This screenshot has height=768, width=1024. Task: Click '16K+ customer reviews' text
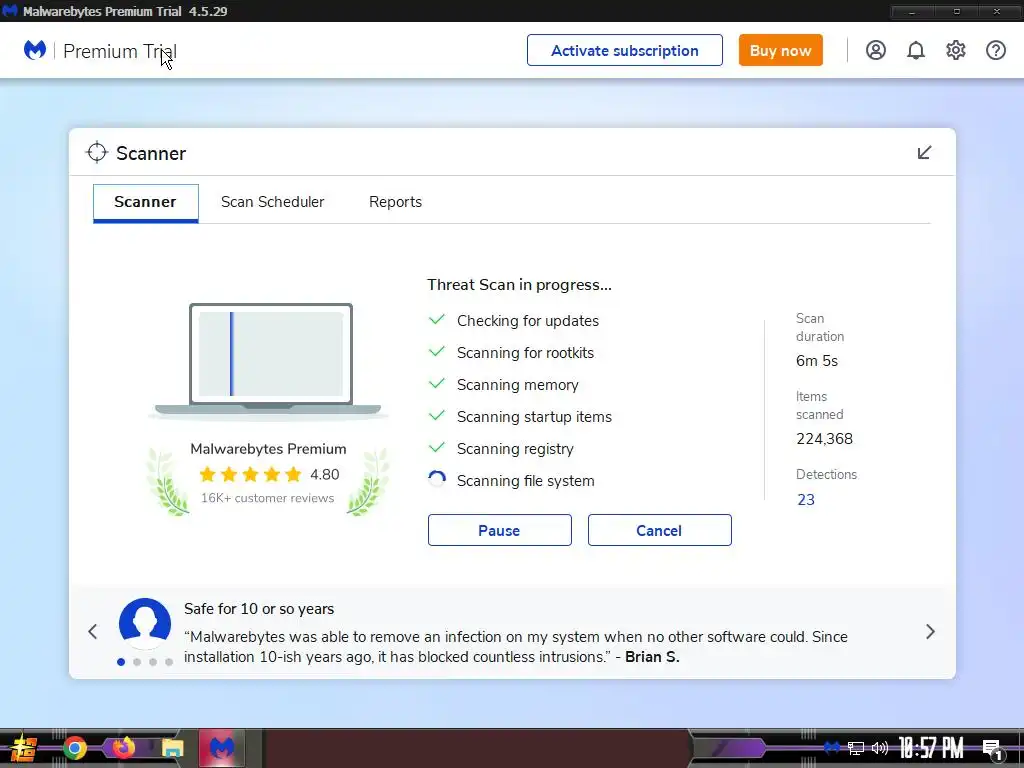[x=267, y=498]
